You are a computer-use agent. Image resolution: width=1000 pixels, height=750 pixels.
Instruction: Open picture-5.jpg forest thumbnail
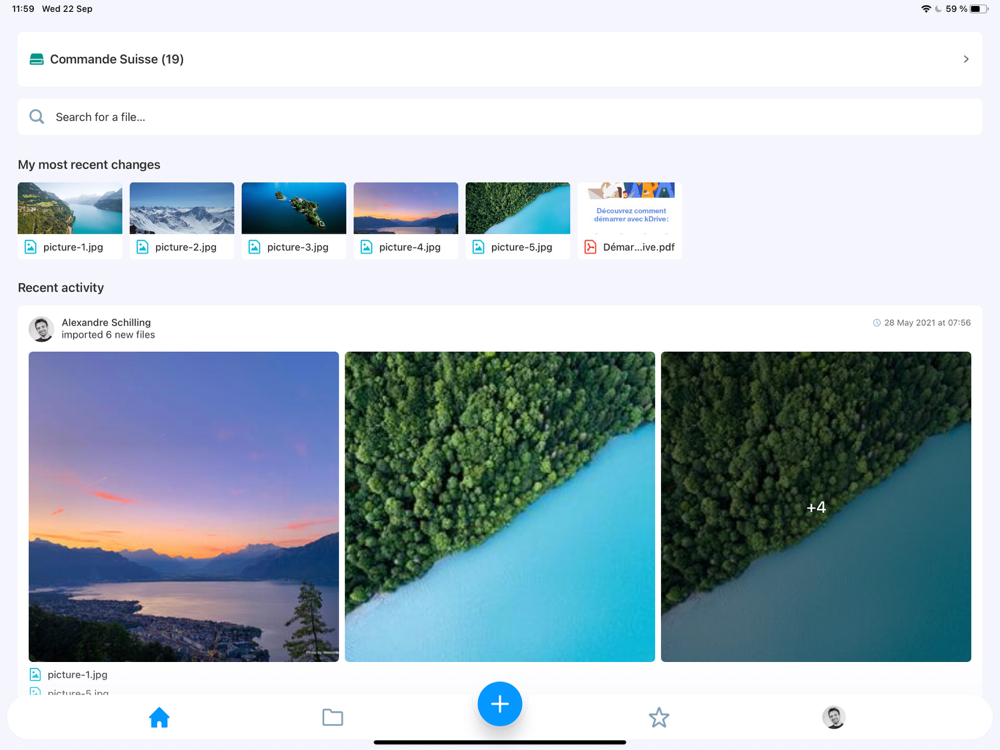click(517, 209)
